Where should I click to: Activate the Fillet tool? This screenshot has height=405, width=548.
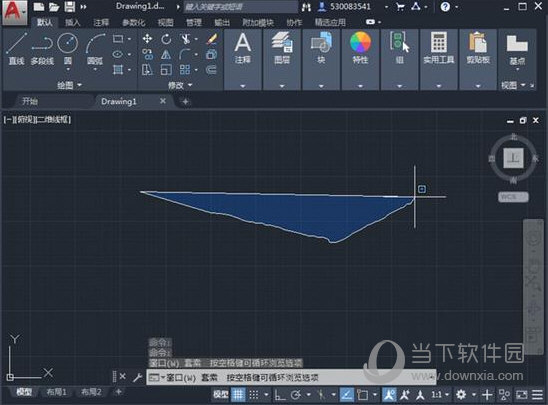click(x=185, y=54)
